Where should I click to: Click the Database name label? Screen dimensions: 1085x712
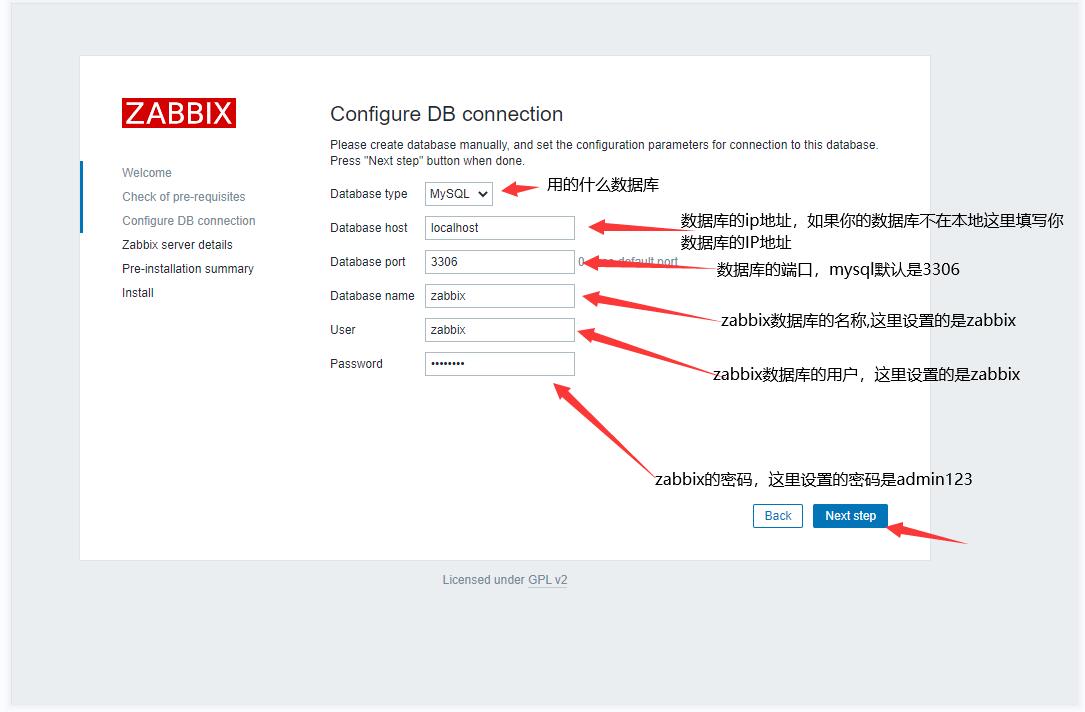(372, 295)
